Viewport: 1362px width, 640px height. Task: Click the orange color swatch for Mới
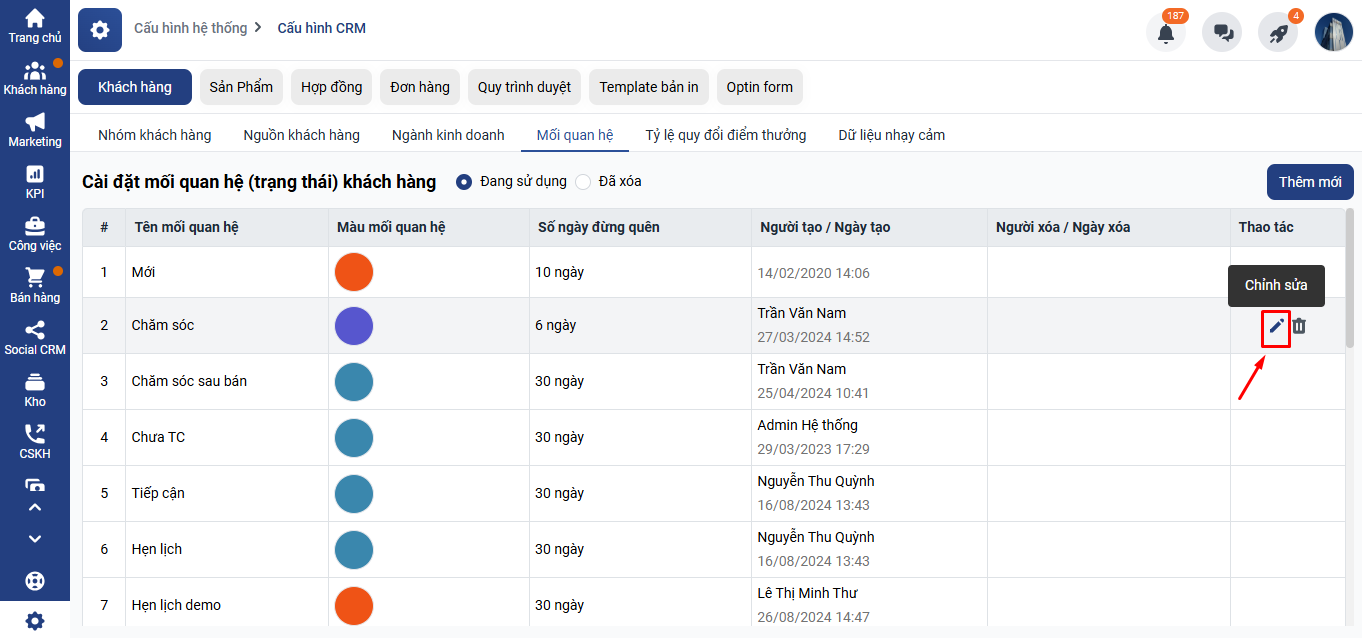[354, 273]
